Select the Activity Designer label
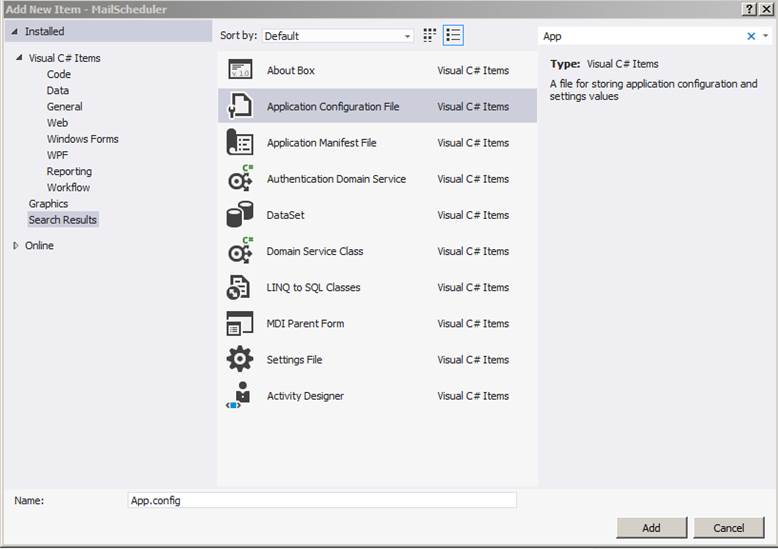Viewport: 778px width, 549px height. (x=305, y=396)
